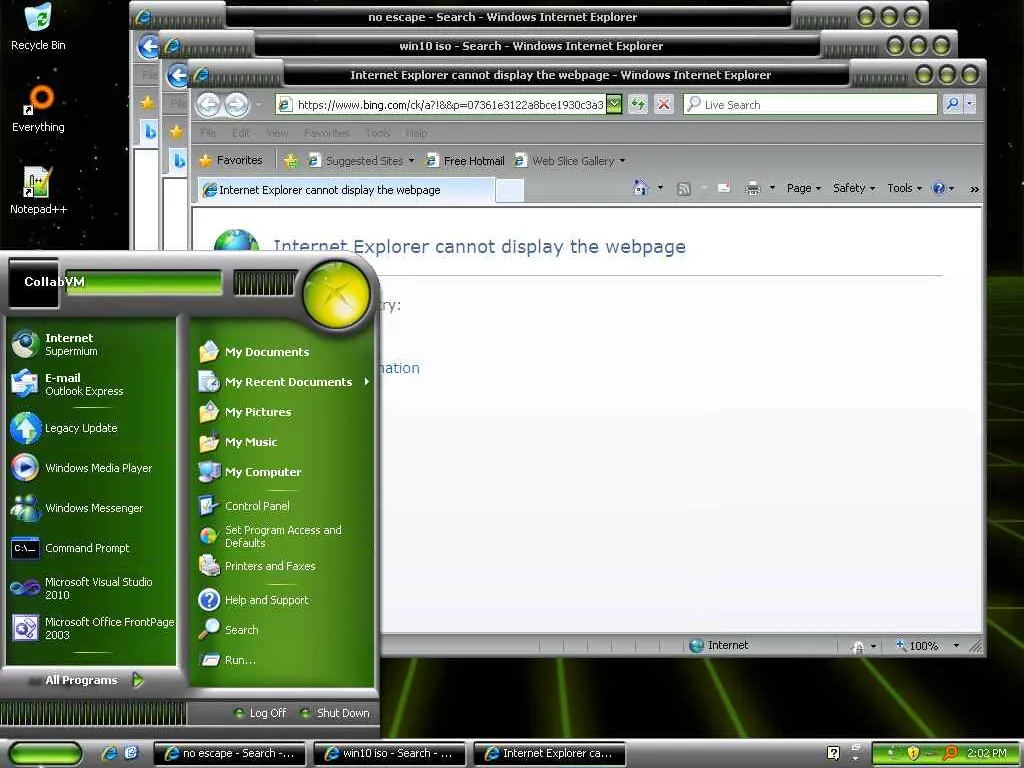Open My Computer
Image resolution: width=1024 pixels, height=768 pixels.
click(283, 472)
